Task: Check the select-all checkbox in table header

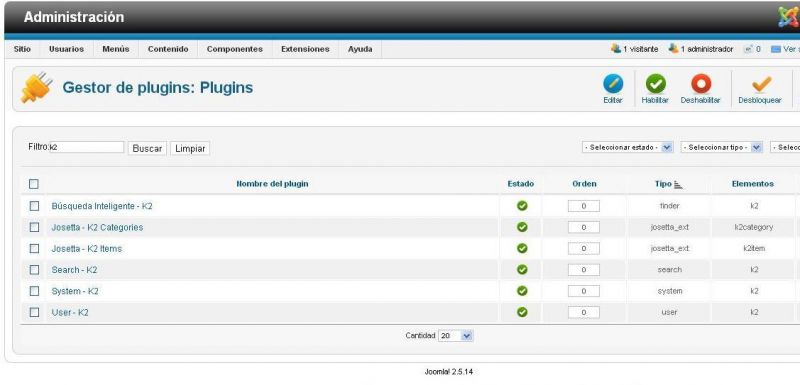Action: [x=34, y=184]
